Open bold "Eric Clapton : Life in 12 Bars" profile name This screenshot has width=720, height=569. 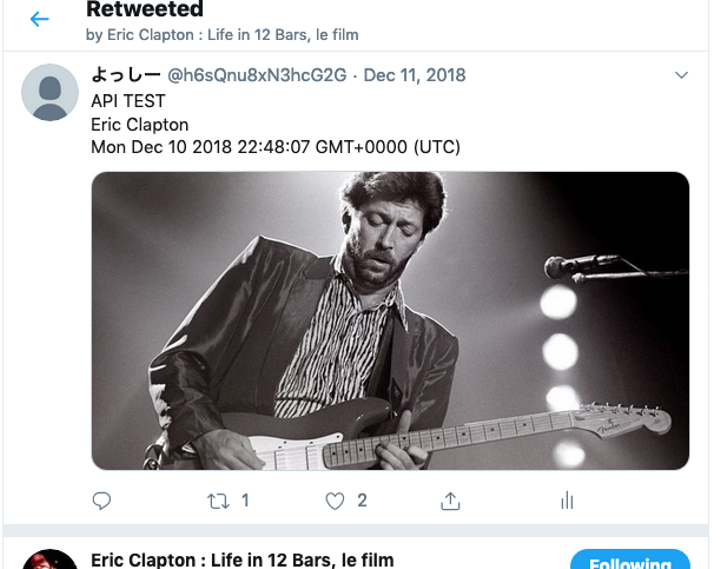pyautogui.click(x=242, y=560)
